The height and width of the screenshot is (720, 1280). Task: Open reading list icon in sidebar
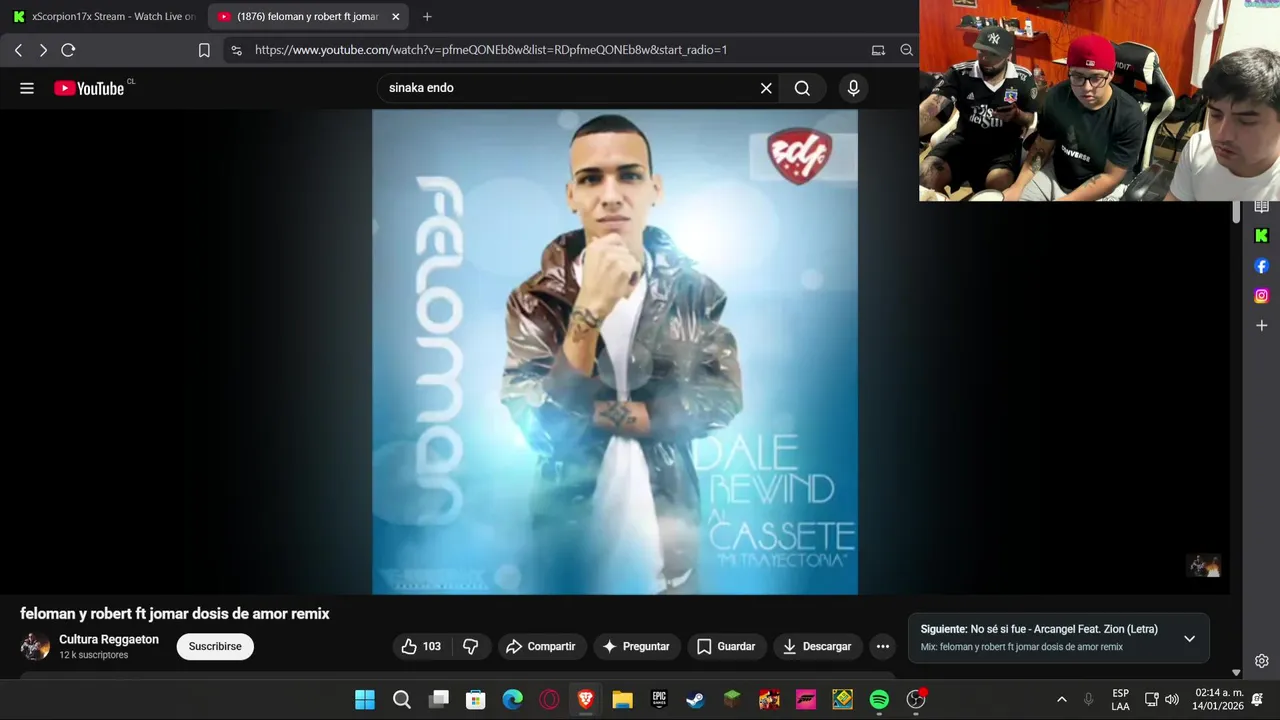1261,207
